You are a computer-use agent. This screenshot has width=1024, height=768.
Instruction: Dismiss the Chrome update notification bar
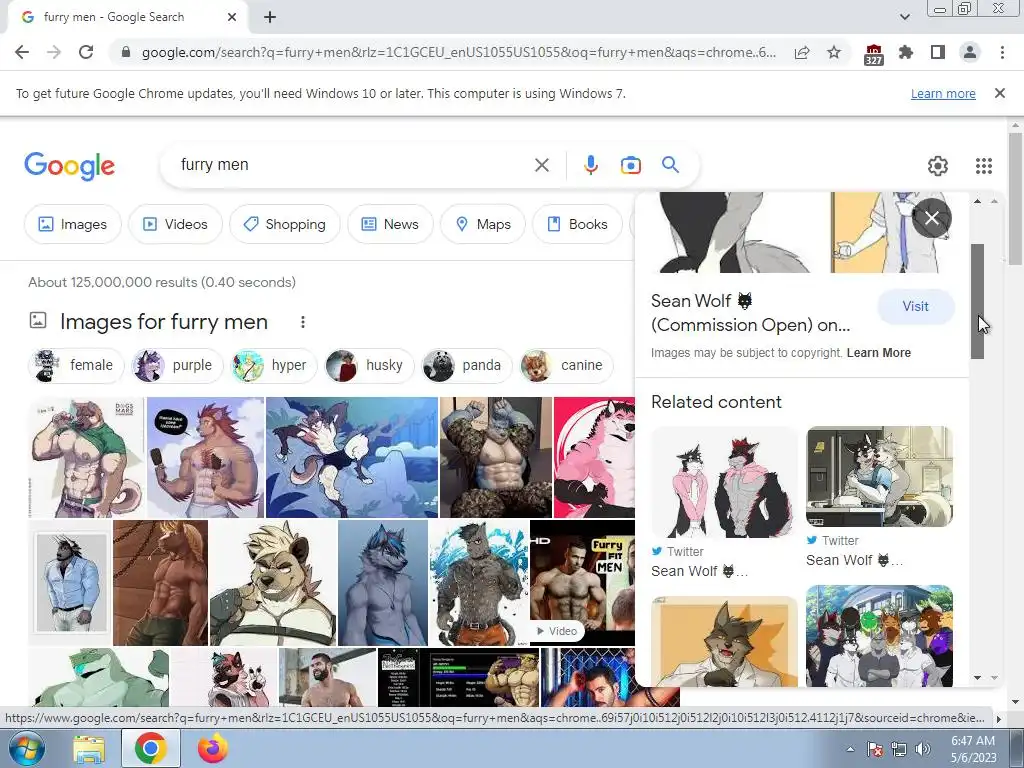click(x=999, y=93)
